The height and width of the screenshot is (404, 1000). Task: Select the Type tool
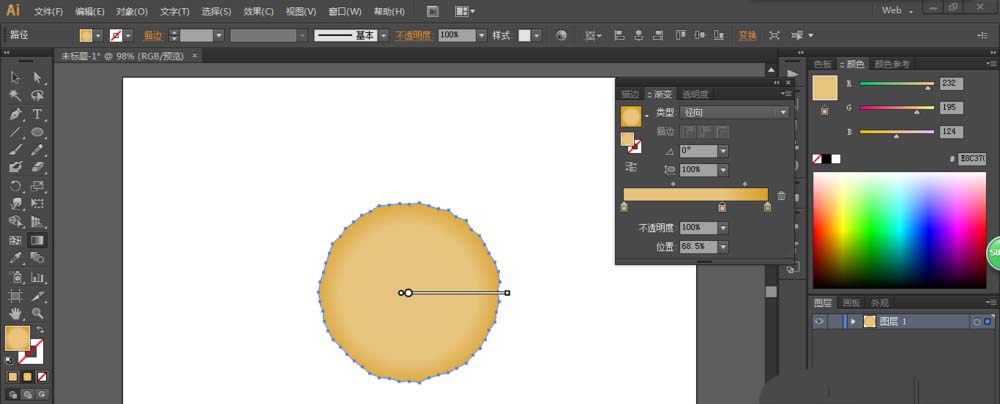click(x=38, y=114)
